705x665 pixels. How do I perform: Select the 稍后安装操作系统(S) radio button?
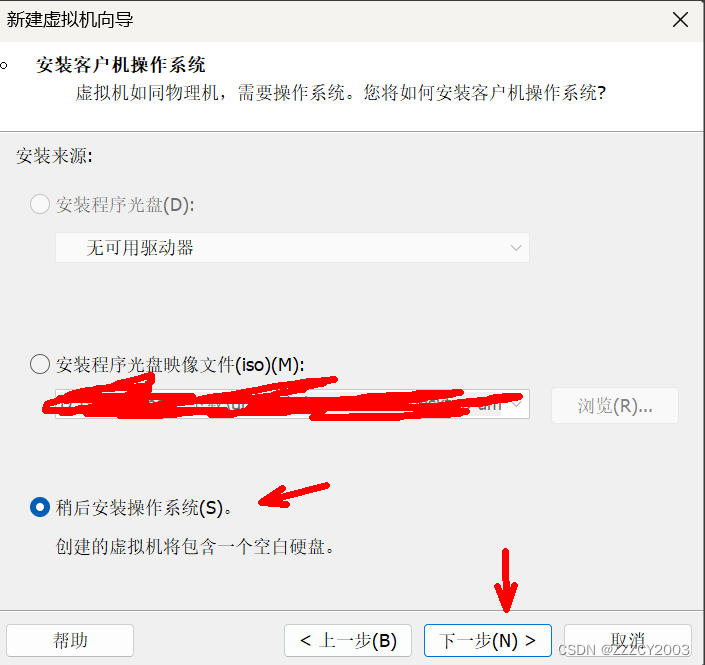[40, 507]
